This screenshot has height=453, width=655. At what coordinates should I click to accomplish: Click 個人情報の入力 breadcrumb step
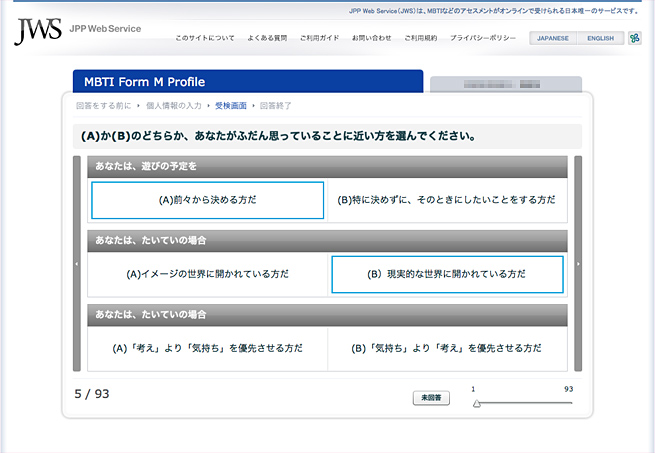coord(173,106)
